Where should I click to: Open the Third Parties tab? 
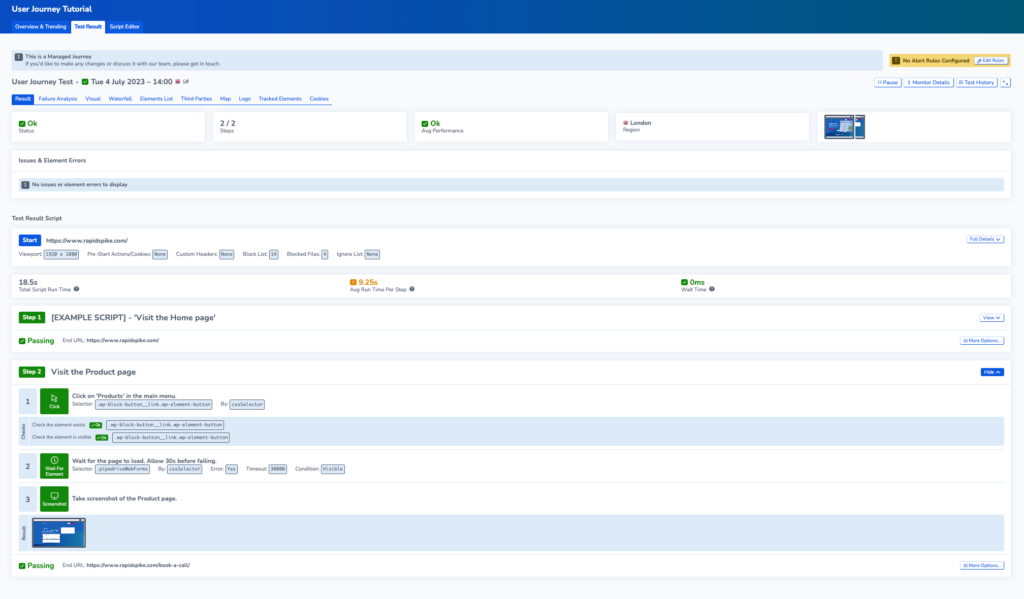[196, 99]
